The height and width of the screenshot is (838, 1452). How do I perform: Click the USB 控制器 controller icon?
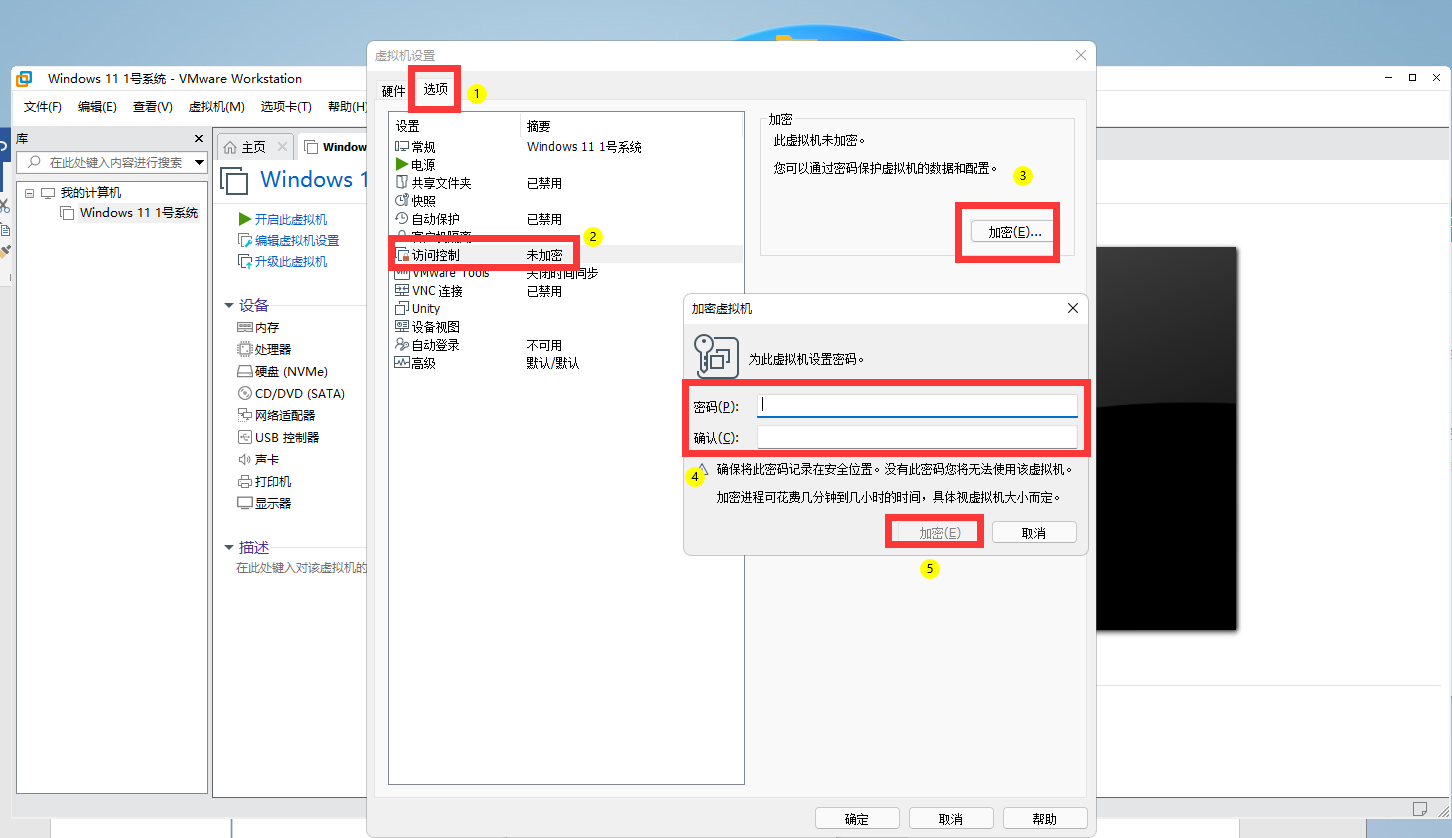pos(245,437)
